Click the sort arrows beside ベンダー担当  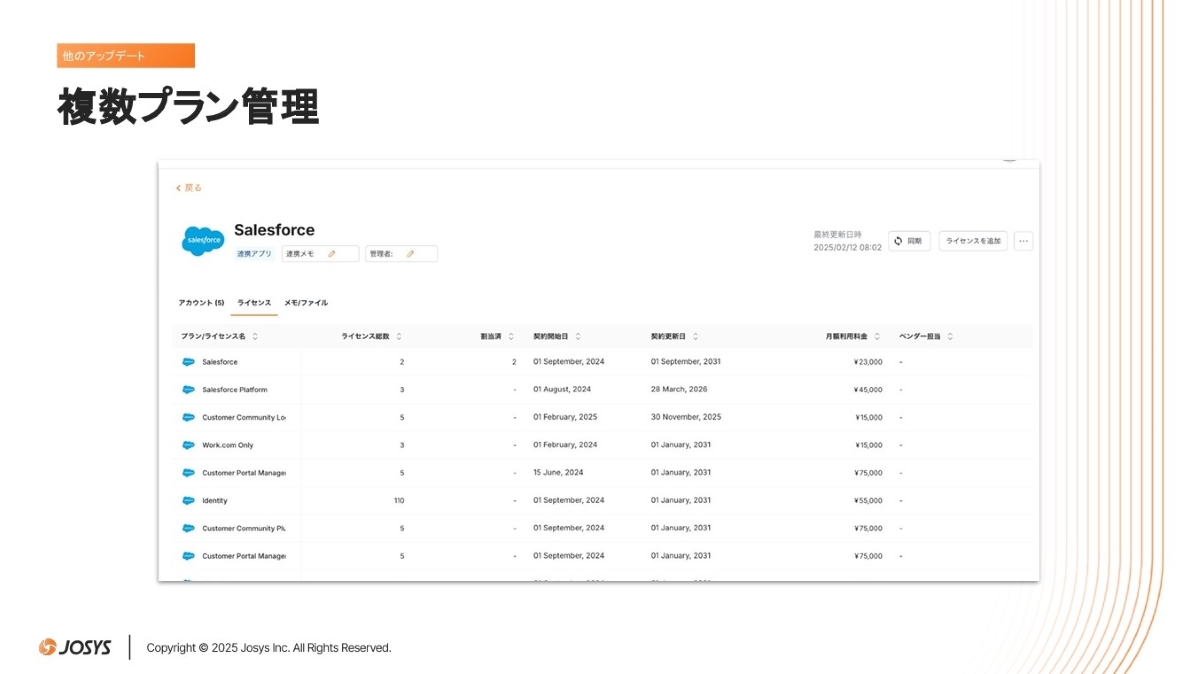click(950, 336)
